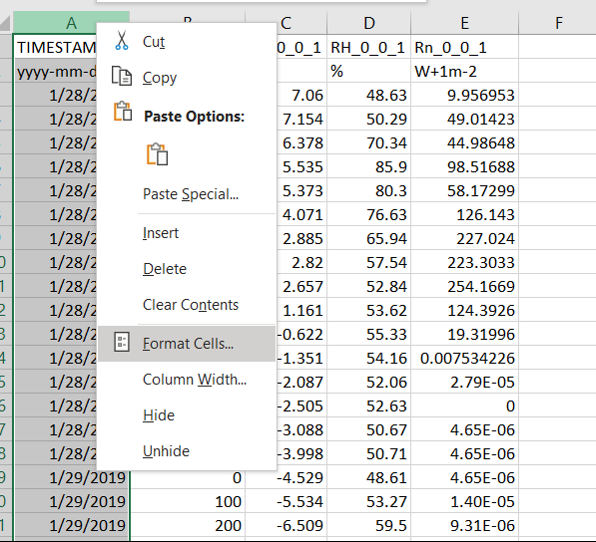Select Copy from the context menu
596x542 pixels.
(160, 78)
